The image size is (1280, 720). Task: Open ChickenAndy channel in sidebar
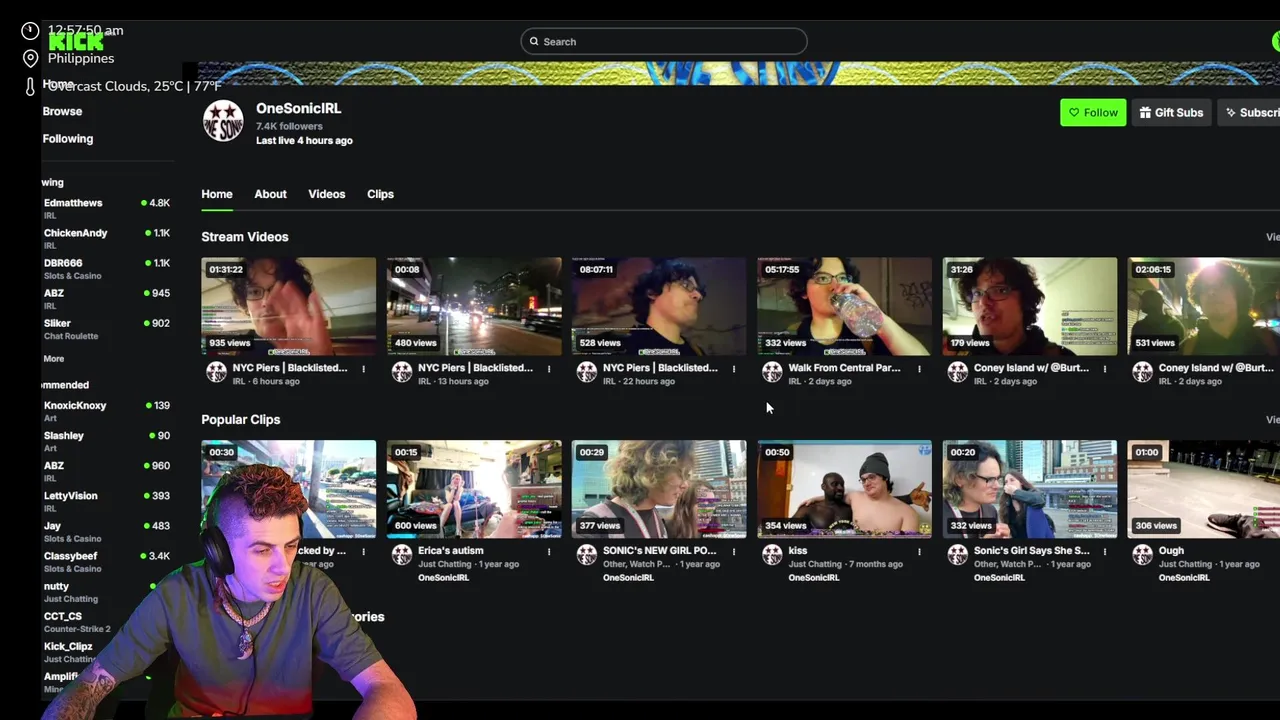click(107, 238)
